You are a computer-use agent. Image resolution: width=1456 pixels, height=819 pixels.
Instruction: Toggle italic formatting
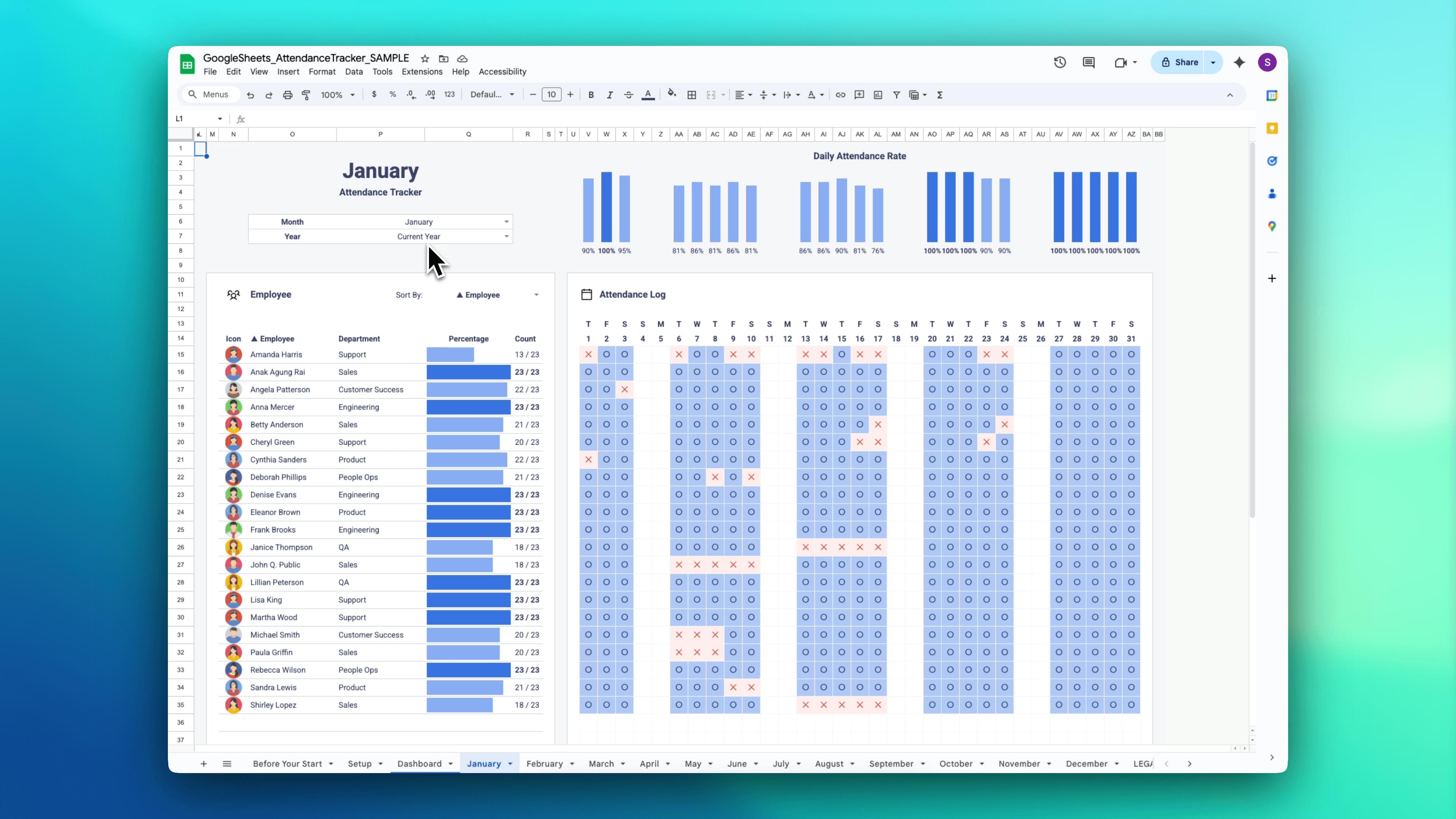tap(610, 94)
